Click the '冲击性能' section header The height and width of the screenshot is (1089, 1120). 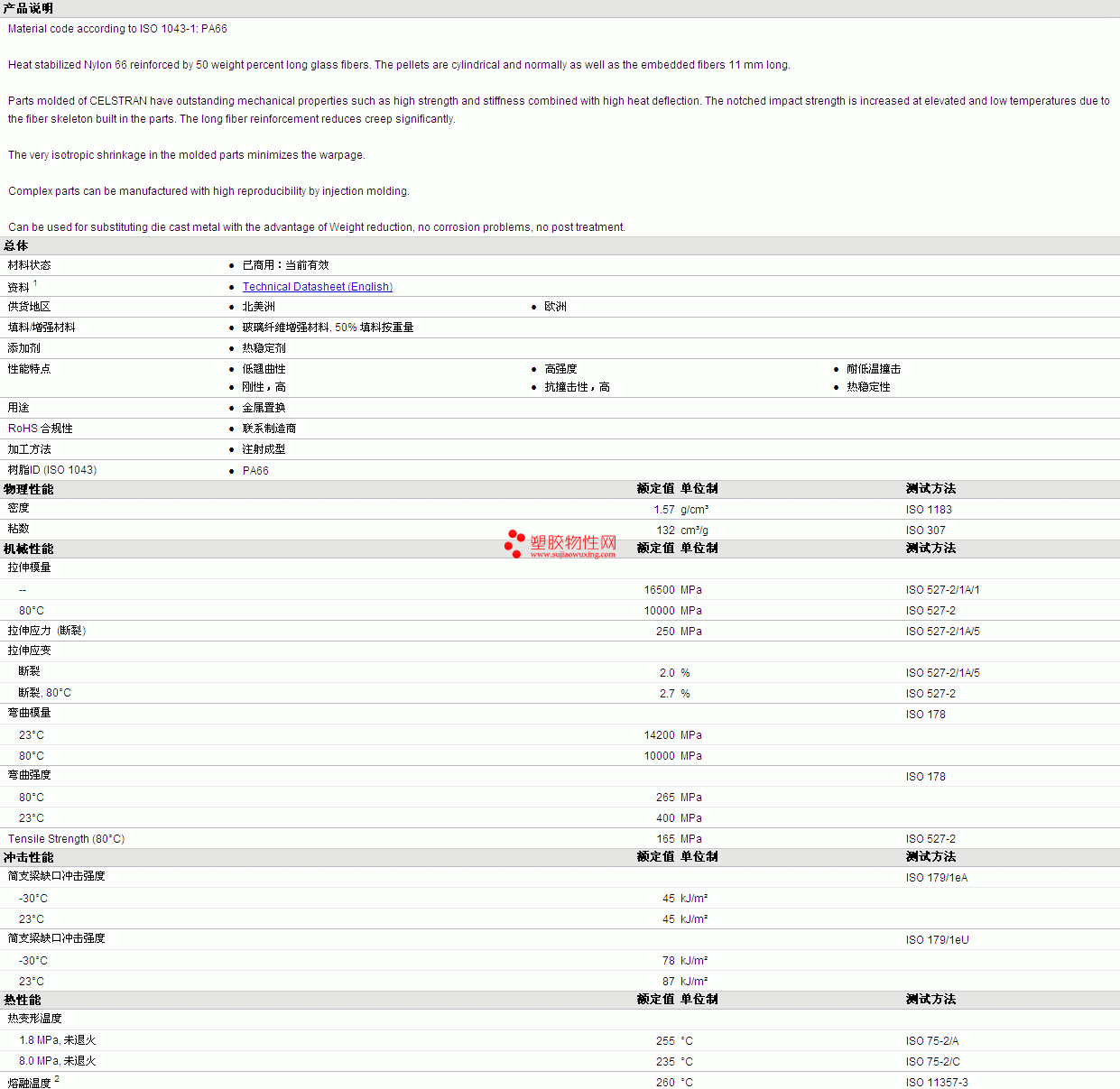click(x=29, y=857)
